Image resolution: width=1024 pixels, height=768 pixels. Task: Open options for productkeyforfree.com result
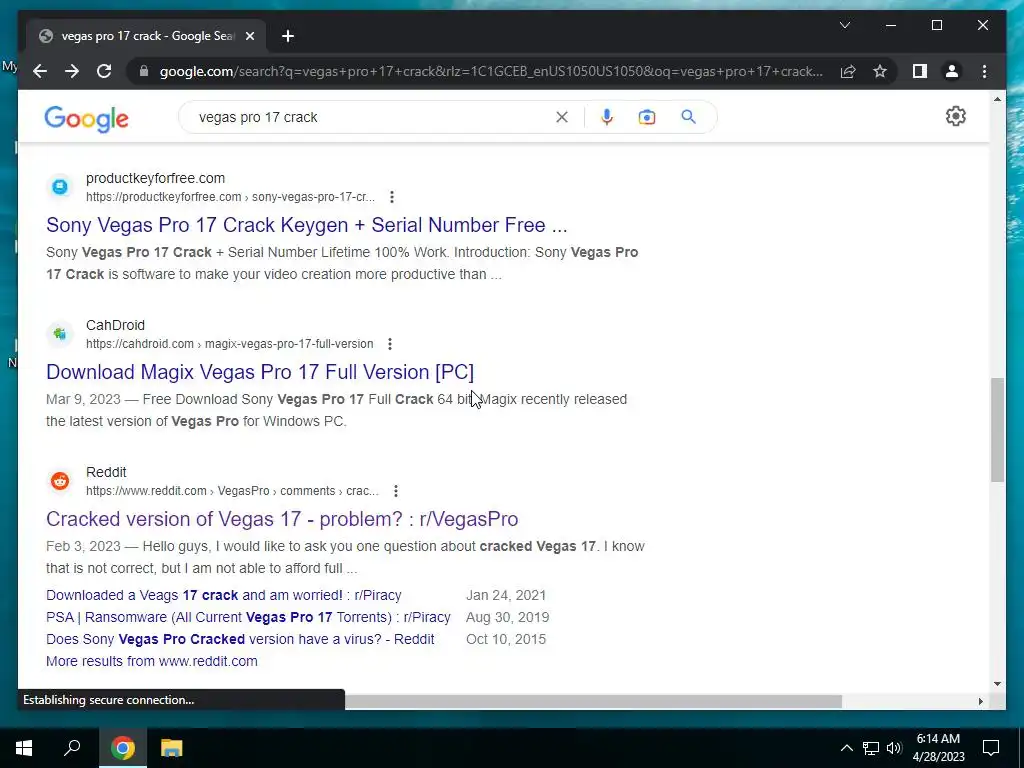click(x=392, y=197)
